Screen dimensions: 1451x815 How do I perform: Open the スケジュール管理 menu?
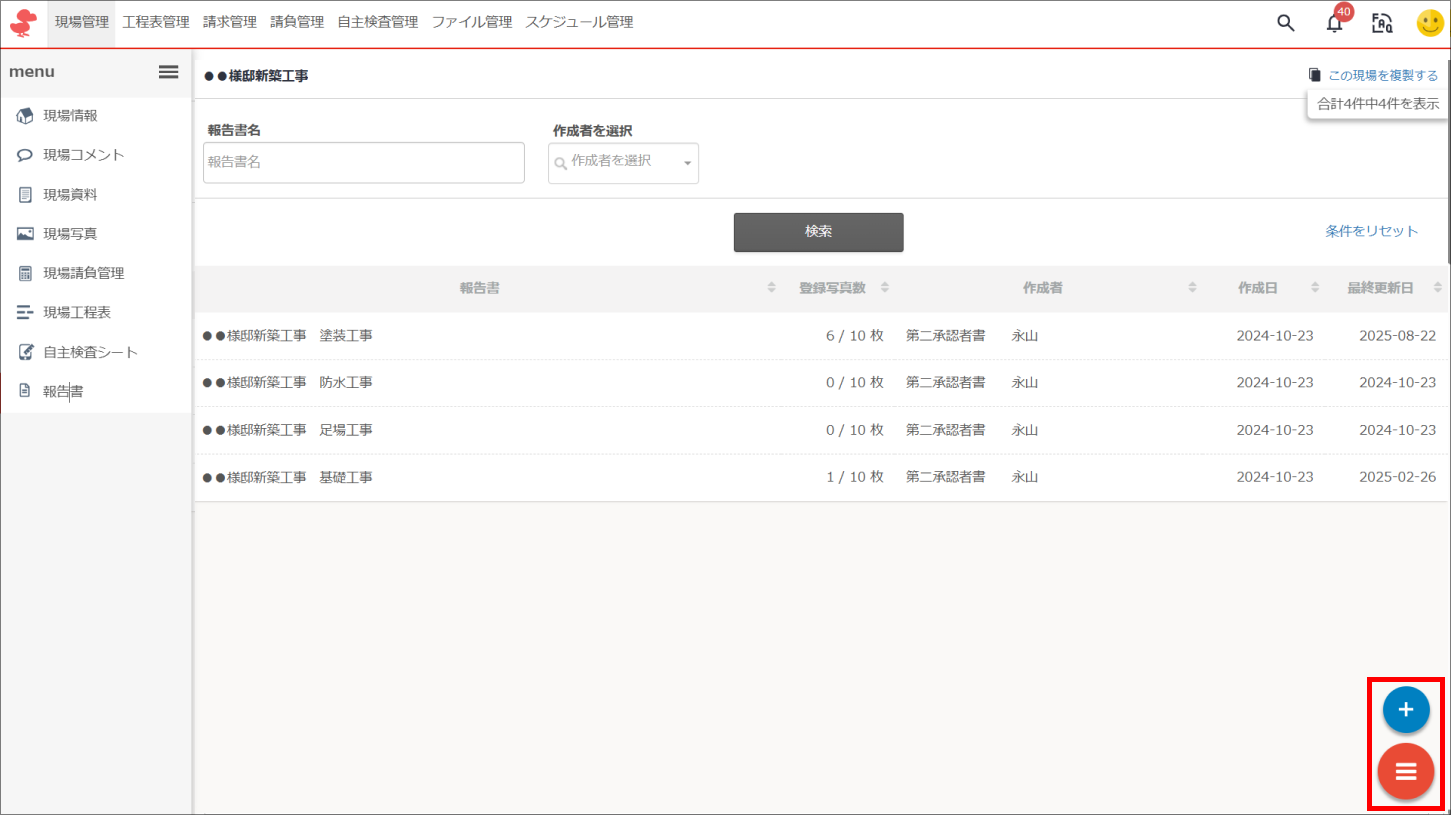579,22
